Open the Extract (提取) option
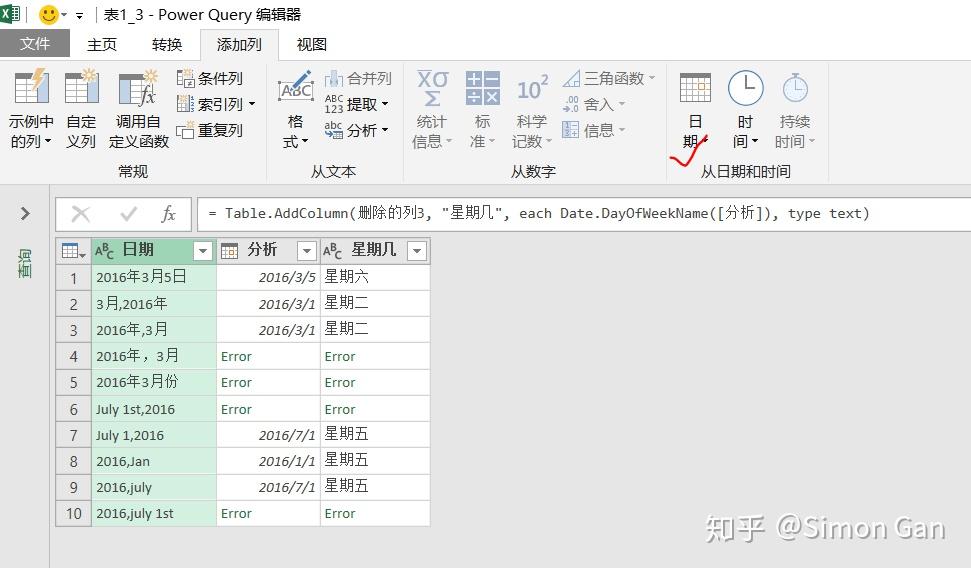This screenshot has height=568, width=971. pos(357,104)
